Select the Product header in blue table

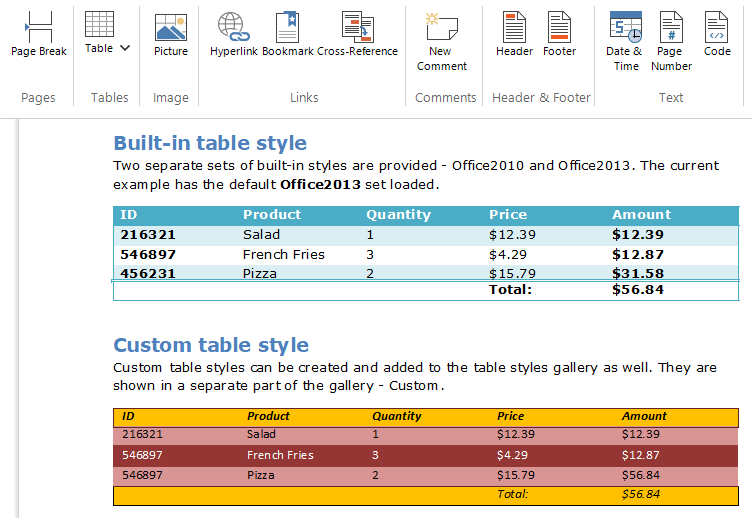tap(272, 214)
